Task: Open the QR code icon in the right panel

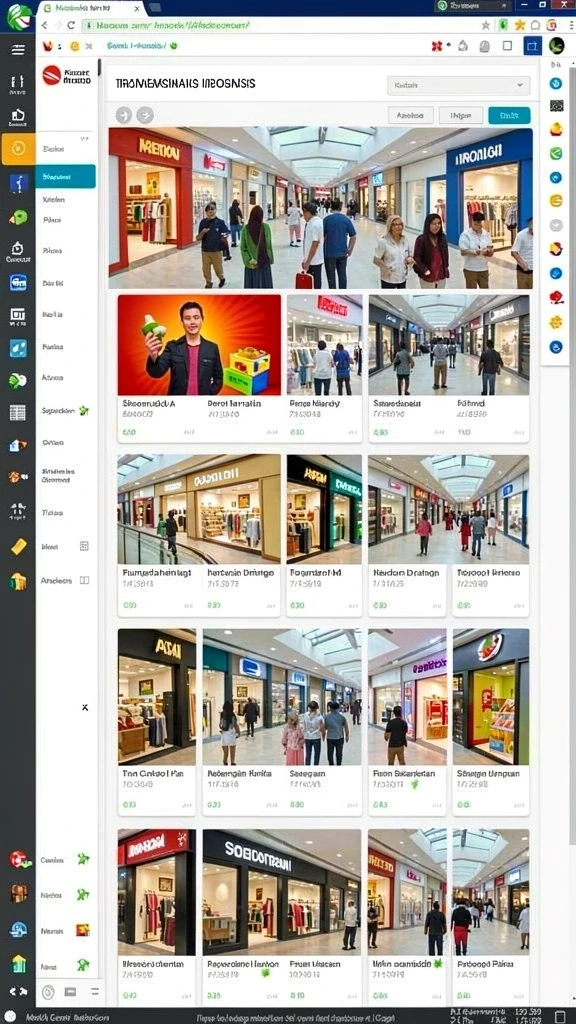Action: tap(556, 106)
